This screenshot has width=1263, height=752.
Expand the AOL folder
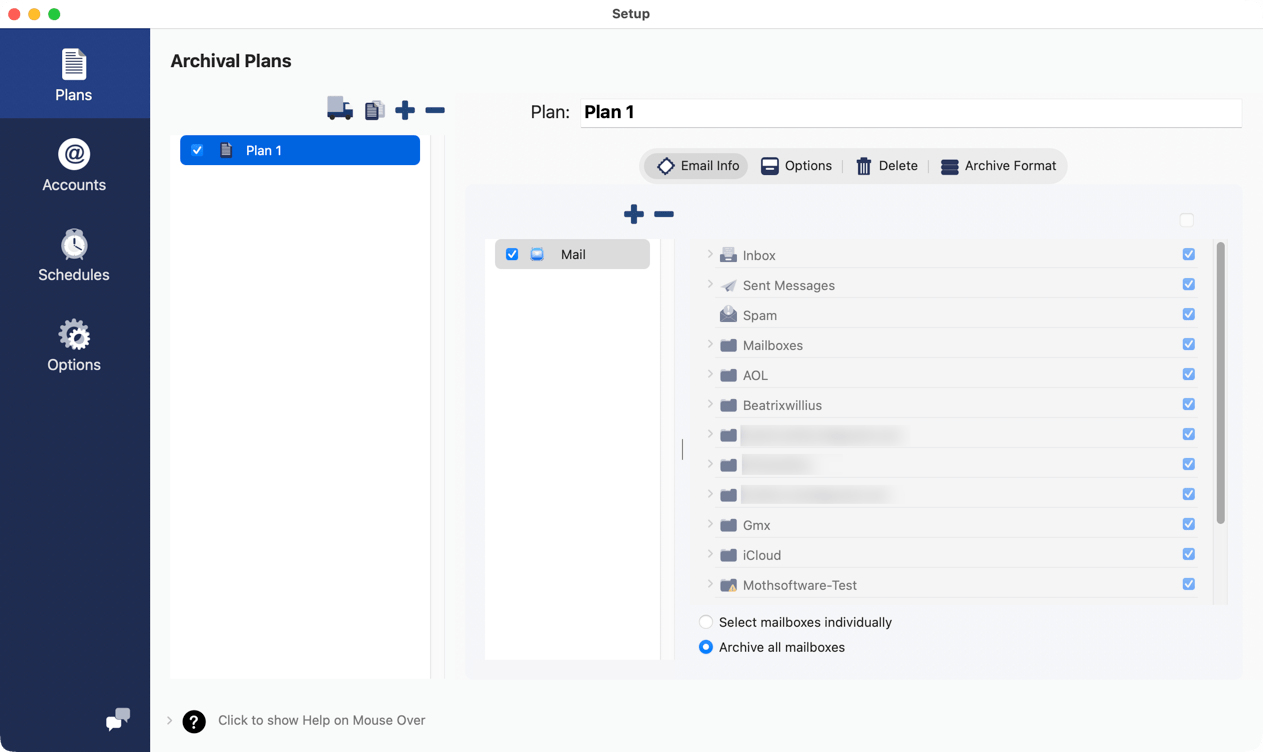[710, 375]
